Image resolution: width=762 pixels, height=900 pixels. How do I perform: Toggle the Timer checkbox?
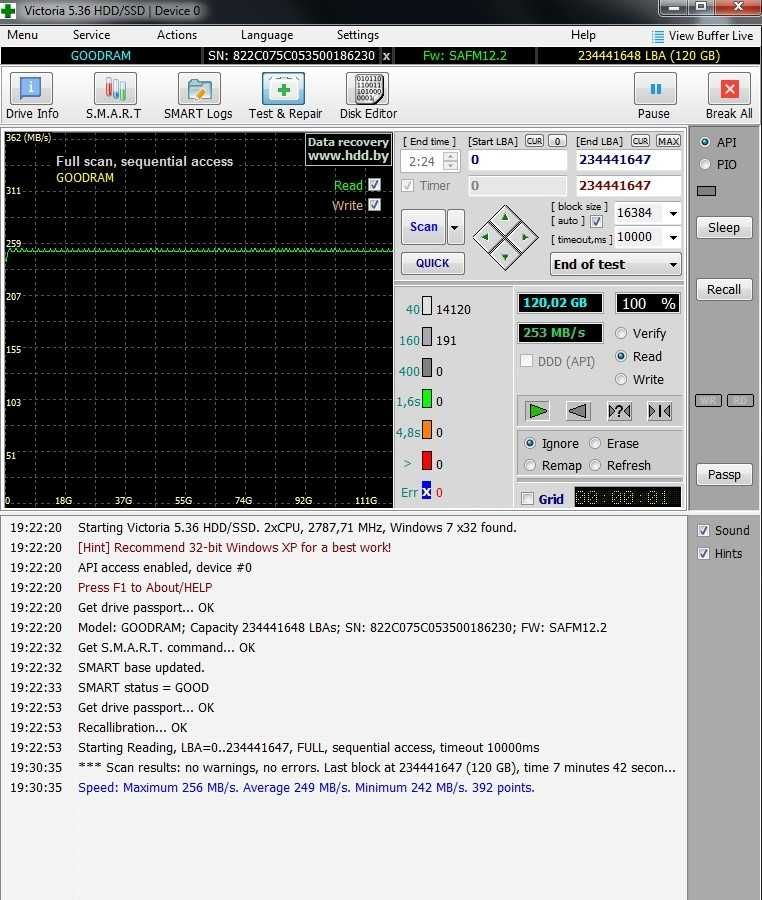[x=408, y=185]
